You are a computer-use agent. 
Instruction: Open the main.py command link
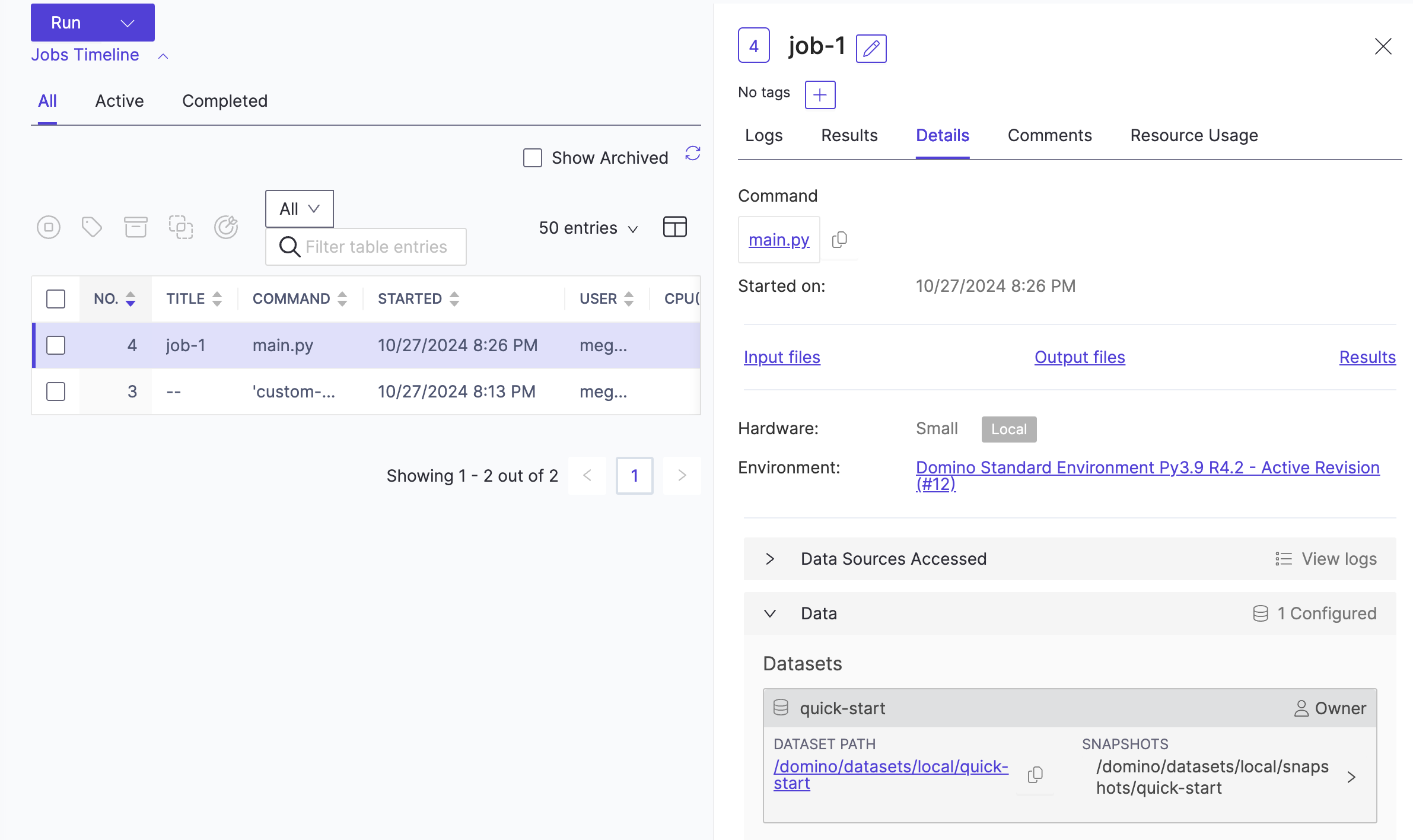pos(779,240)
